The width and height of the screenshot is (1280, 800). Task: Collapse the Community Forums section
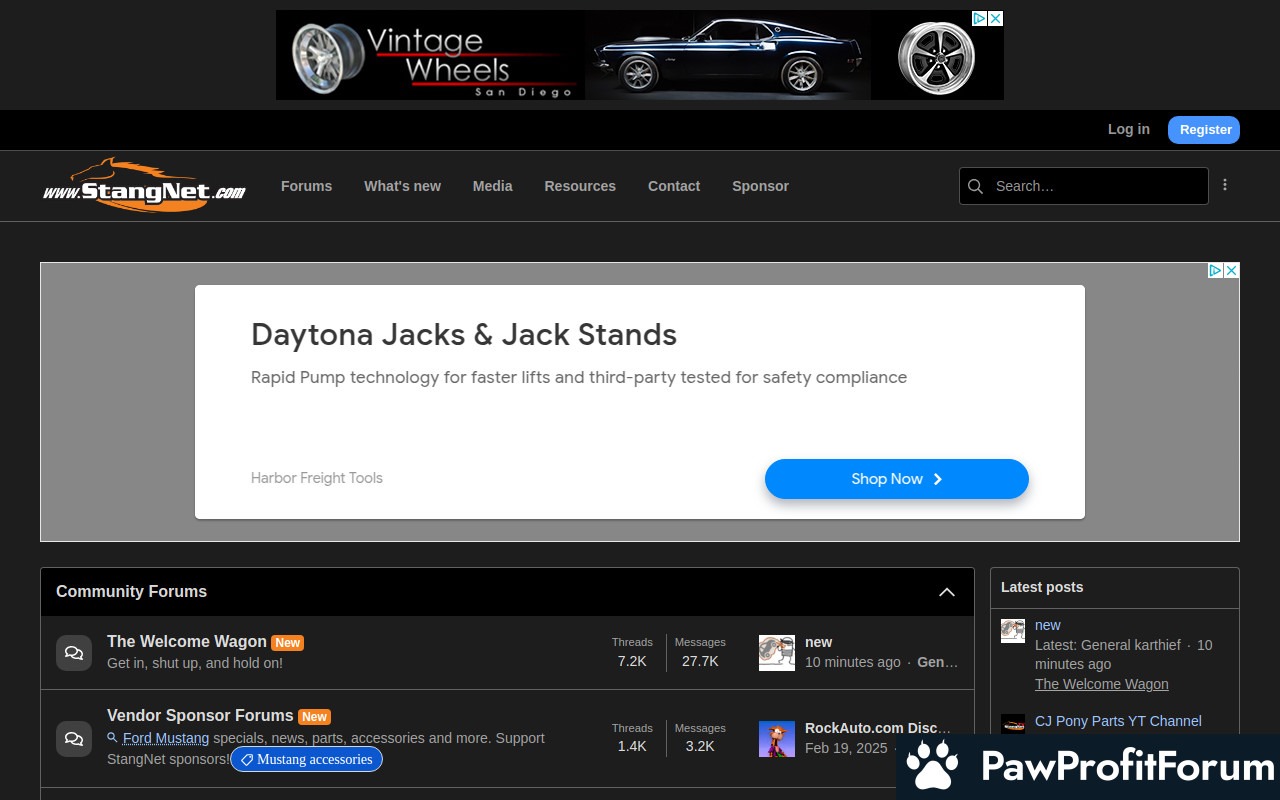click(x=947, y=592)
